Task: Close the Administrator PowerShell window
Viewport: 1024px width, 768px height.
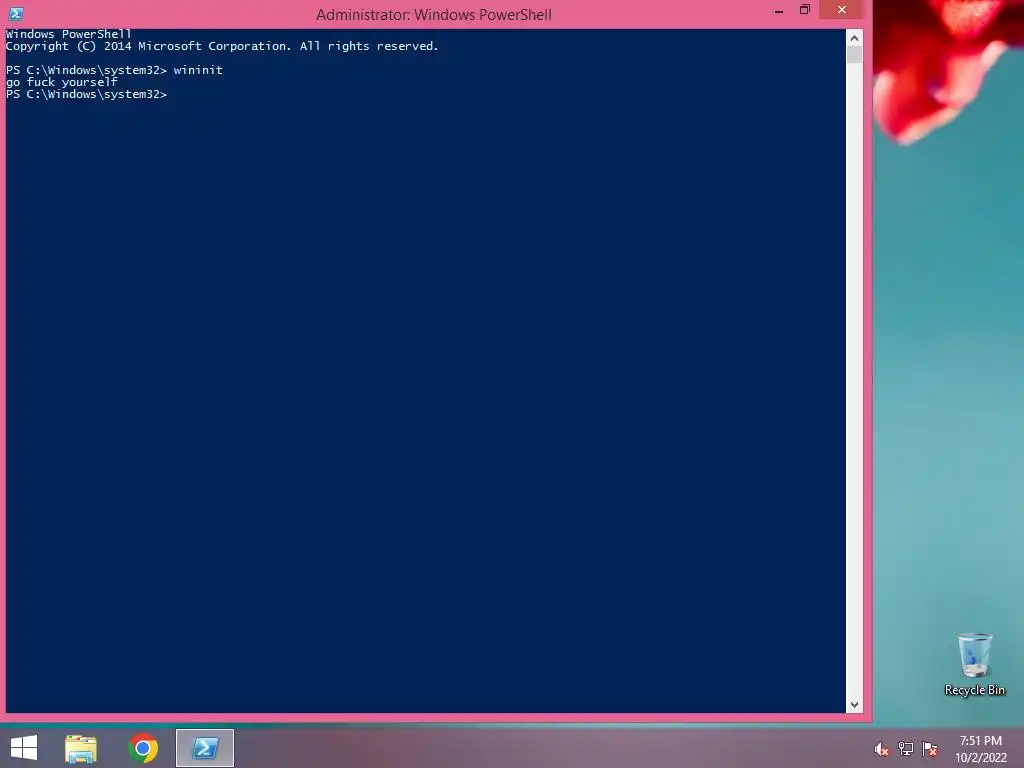Action: point(841,10)
